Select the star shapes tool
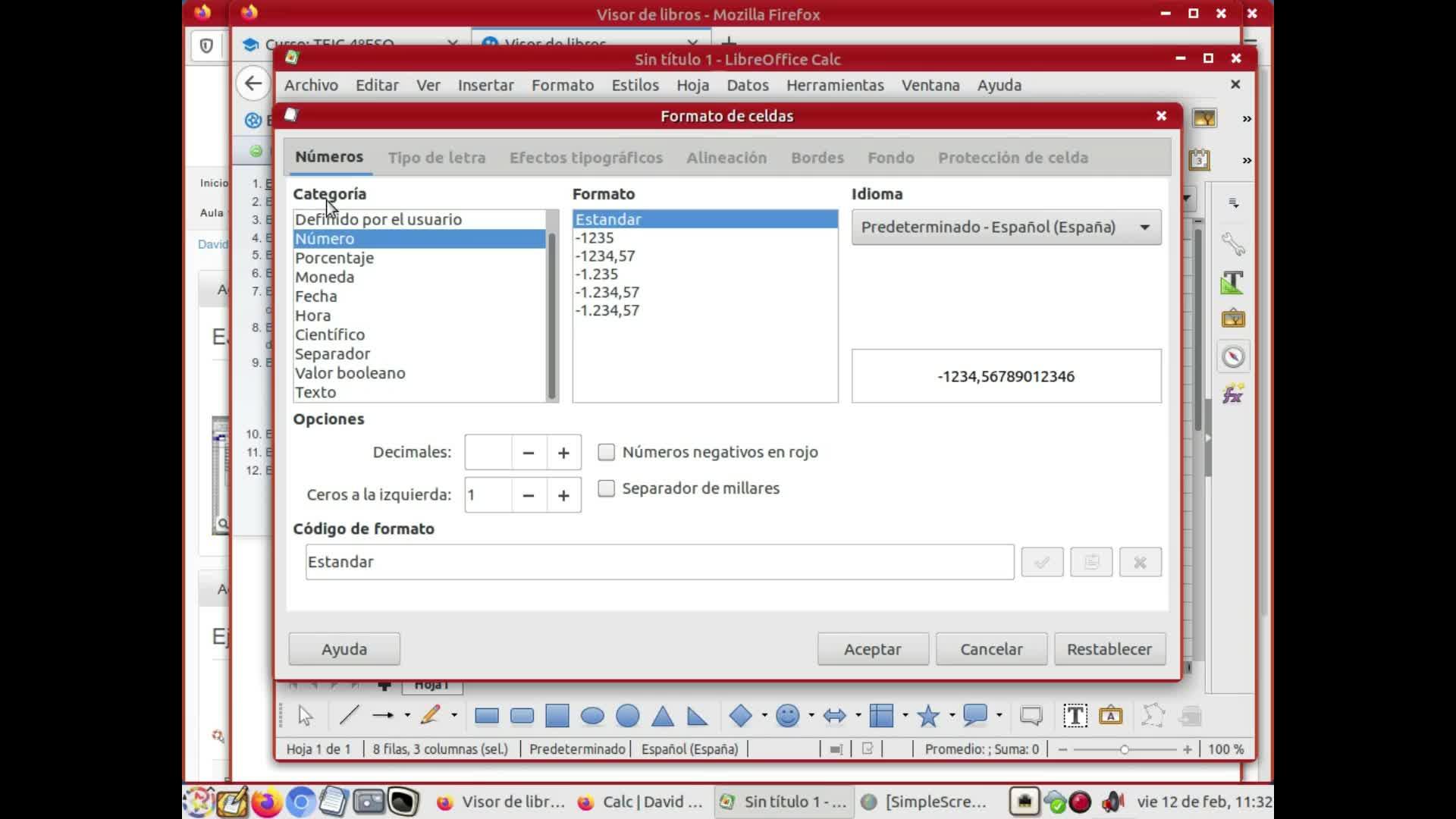This screenshot has height=819, width=1456. click(x=928, y=716)
